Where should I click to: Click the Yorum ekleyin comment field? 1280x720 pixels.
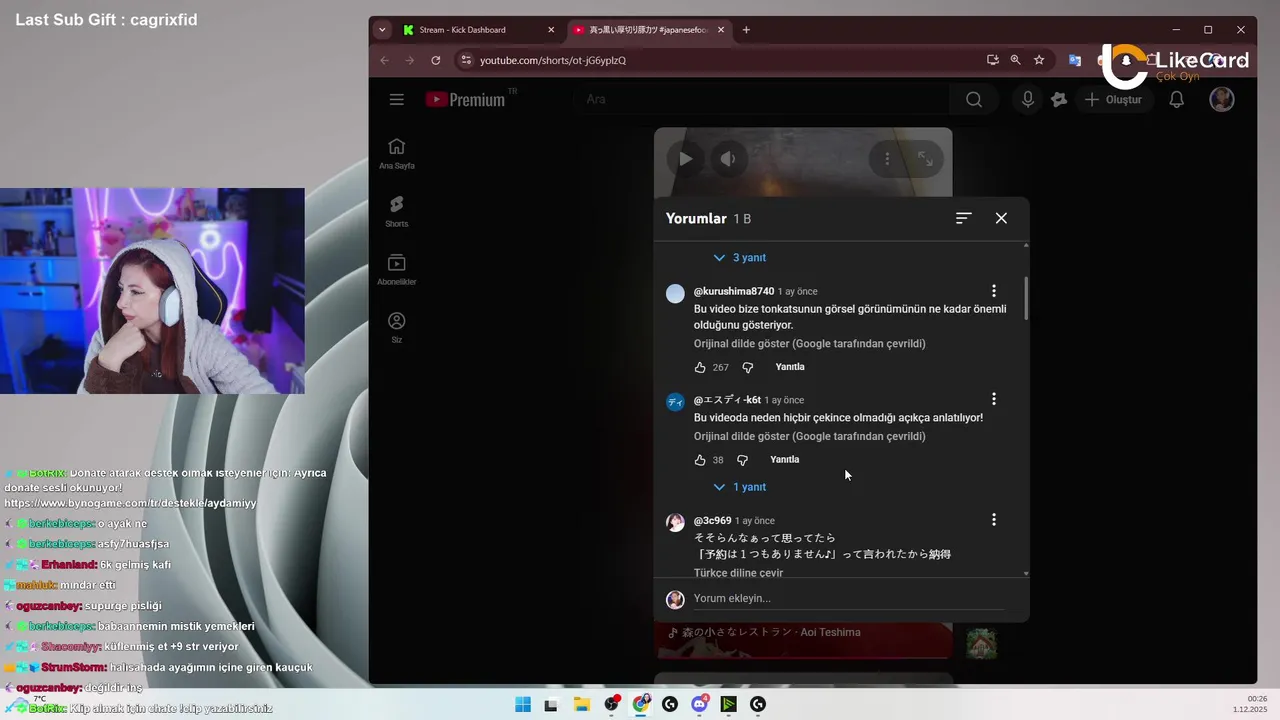tap(848, 598)
